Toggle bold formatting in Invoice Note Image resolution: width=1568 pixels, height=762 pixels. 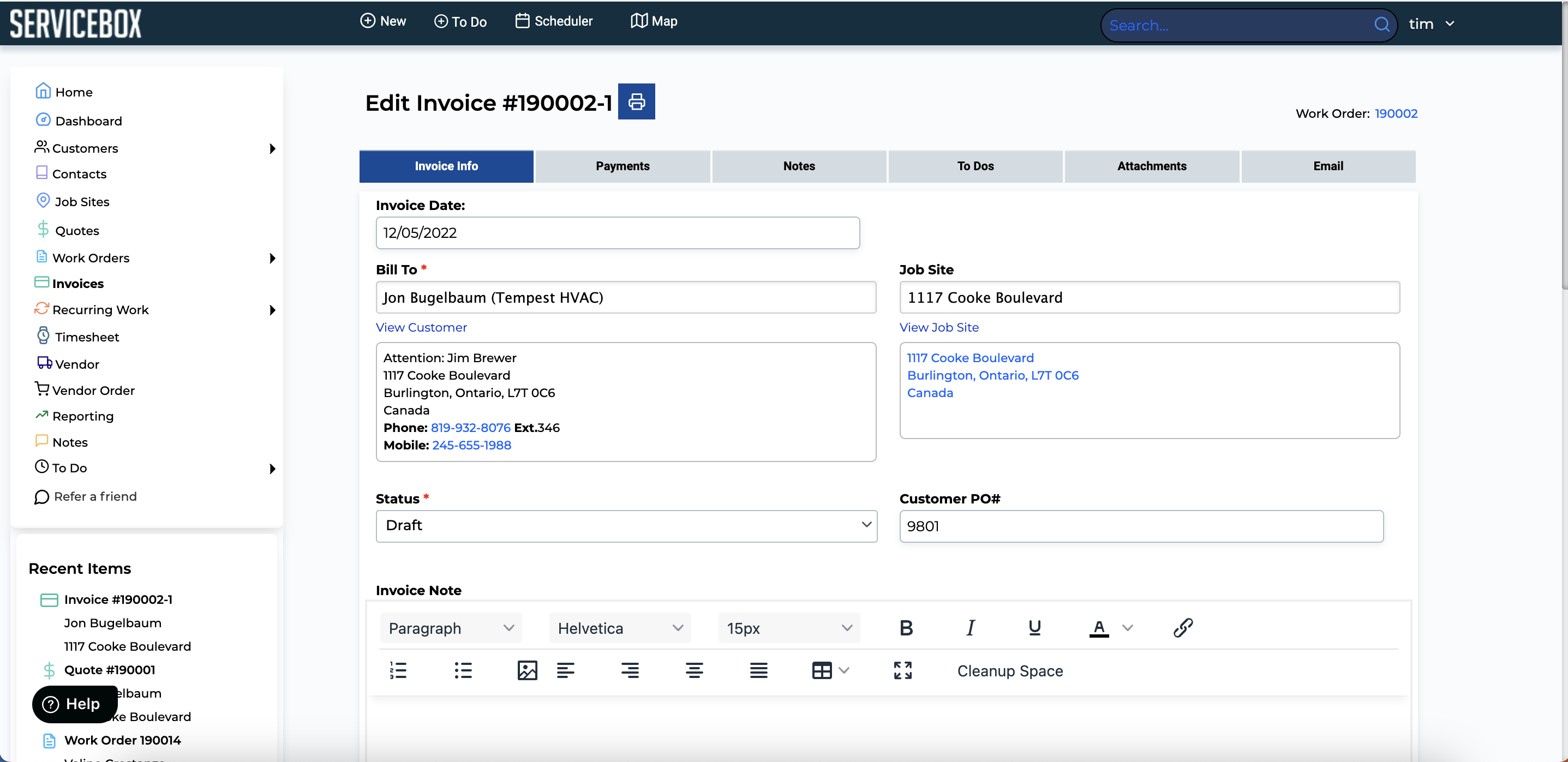(x=906, y=627)
